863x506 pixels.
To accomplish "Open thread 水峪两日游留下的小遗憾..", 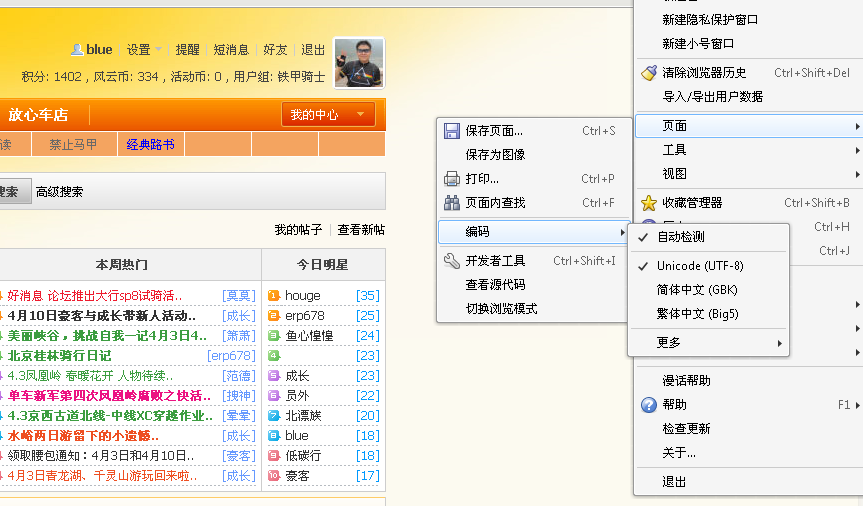I will coord(83,436).
